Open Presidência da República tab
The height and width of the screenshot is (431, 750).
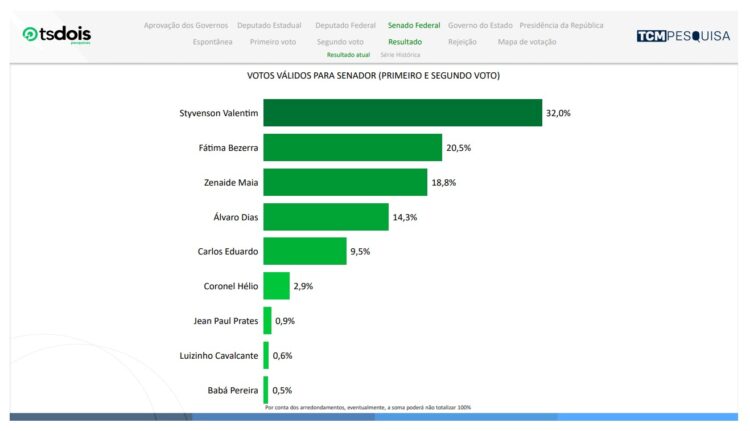tap(561, 25)
